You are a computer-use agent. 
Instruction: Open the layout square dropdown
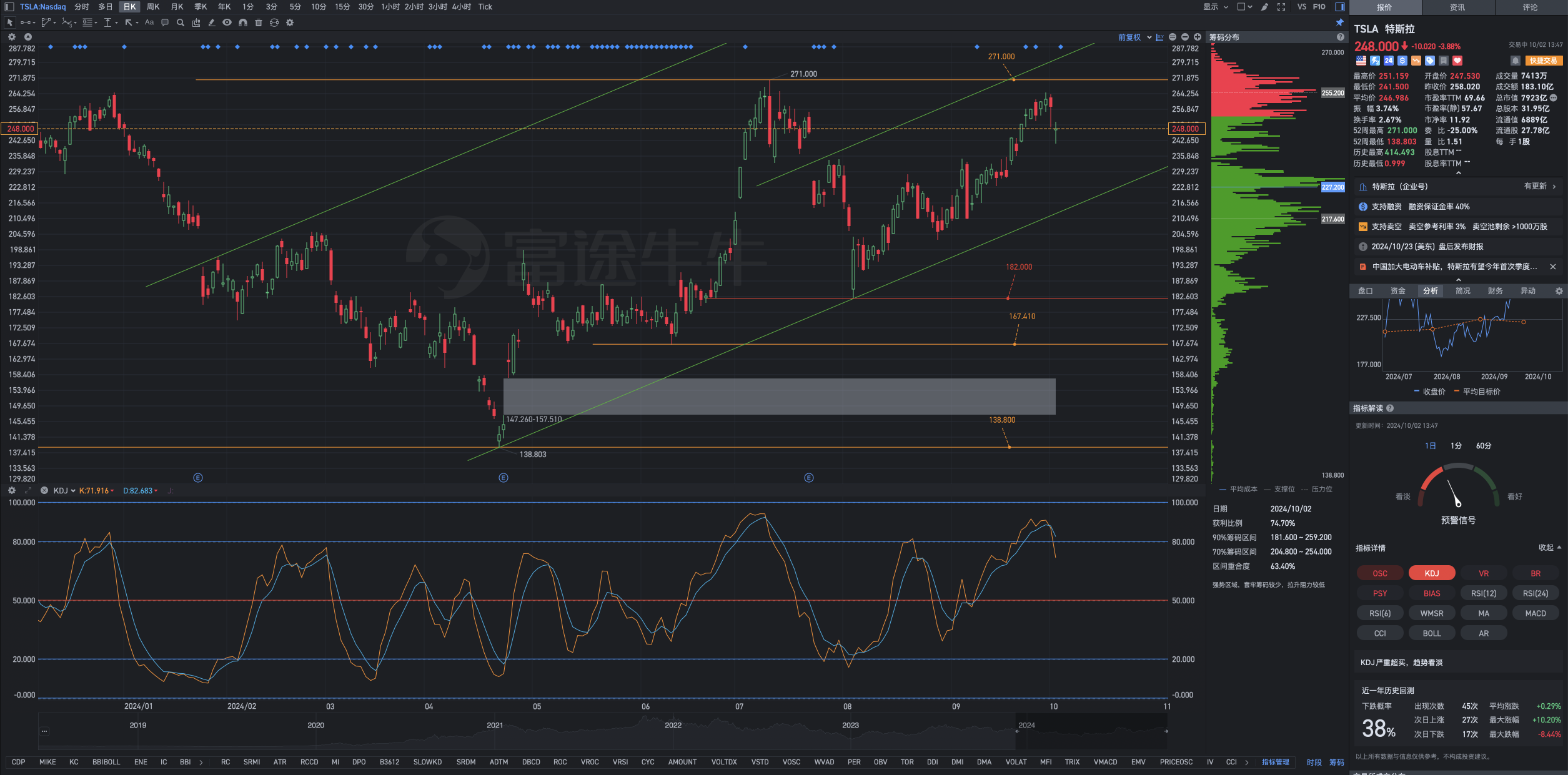1245,7
